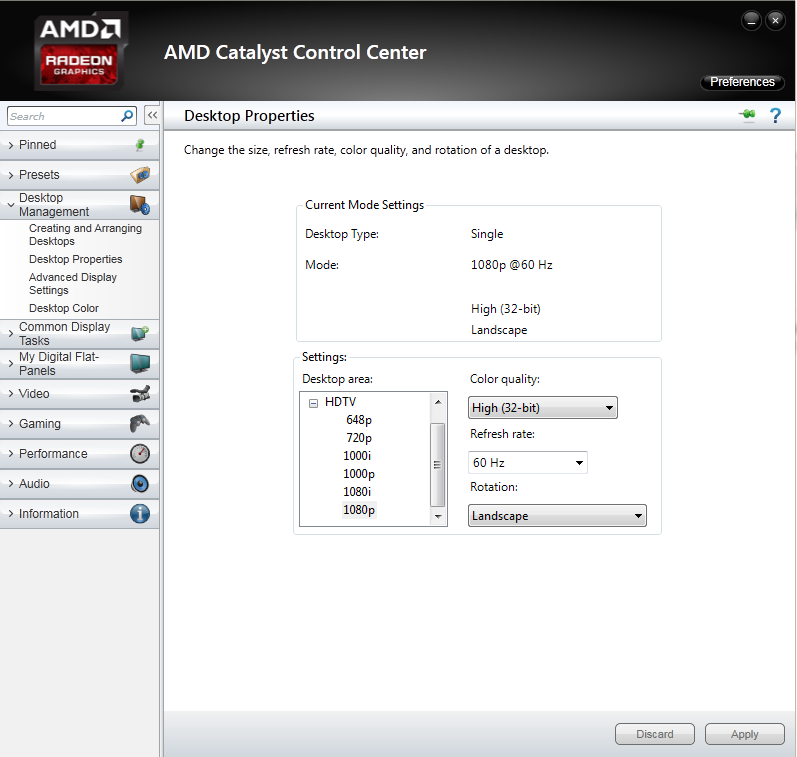797x757 pixels.
Task: Expand the Presets section
Action: point(11,175)
